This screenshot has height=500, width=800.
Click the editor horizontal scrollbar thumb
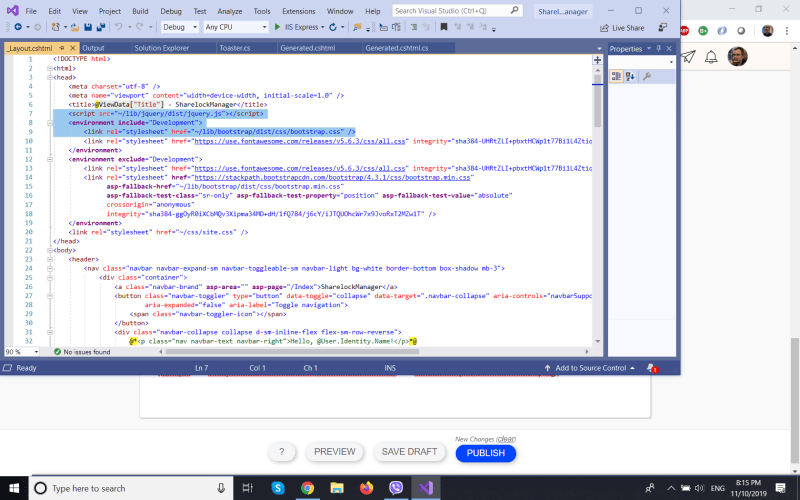[x=292, y=352]
